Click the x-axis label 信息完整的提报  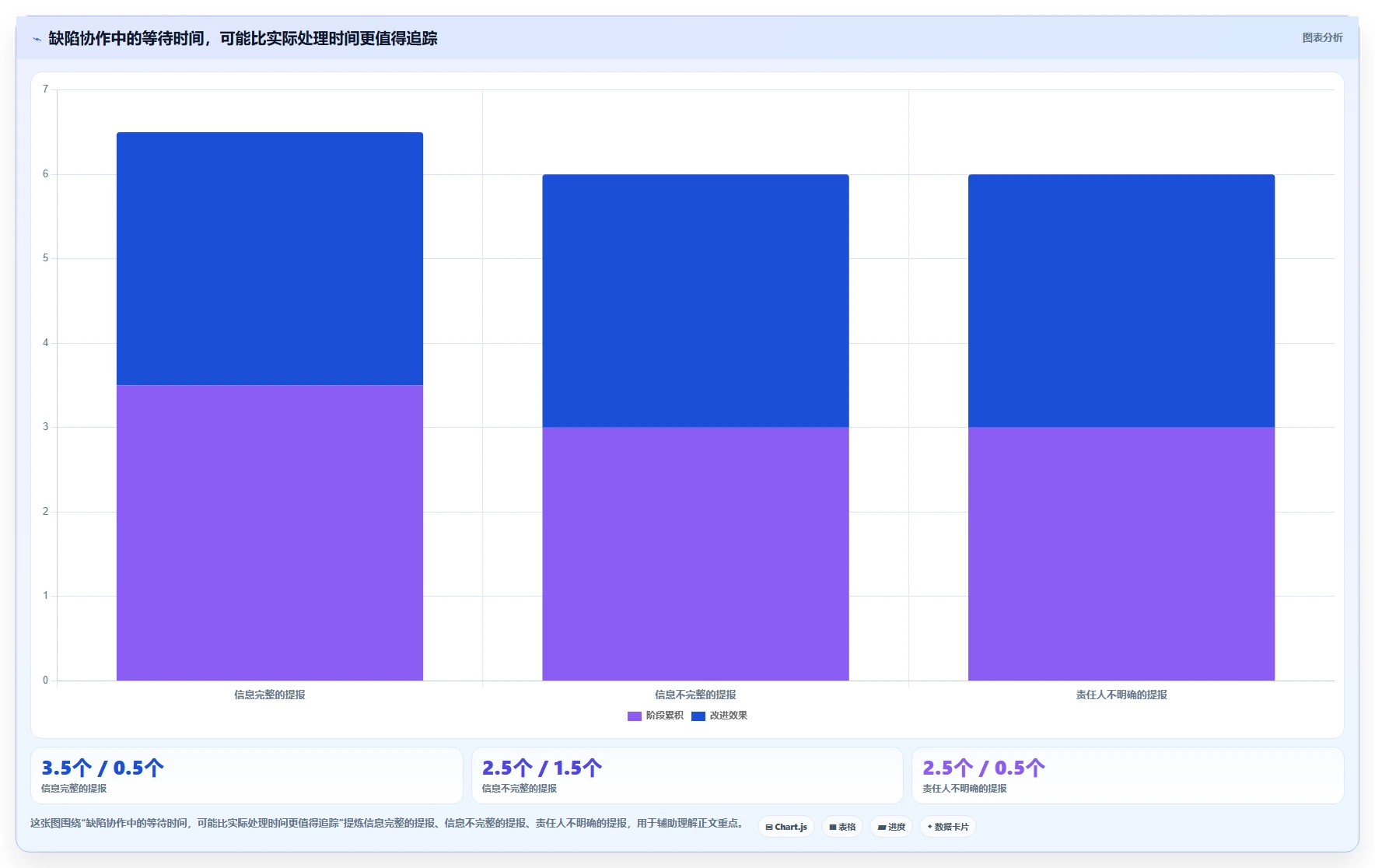pyautogui.click(x=270, y=695)
